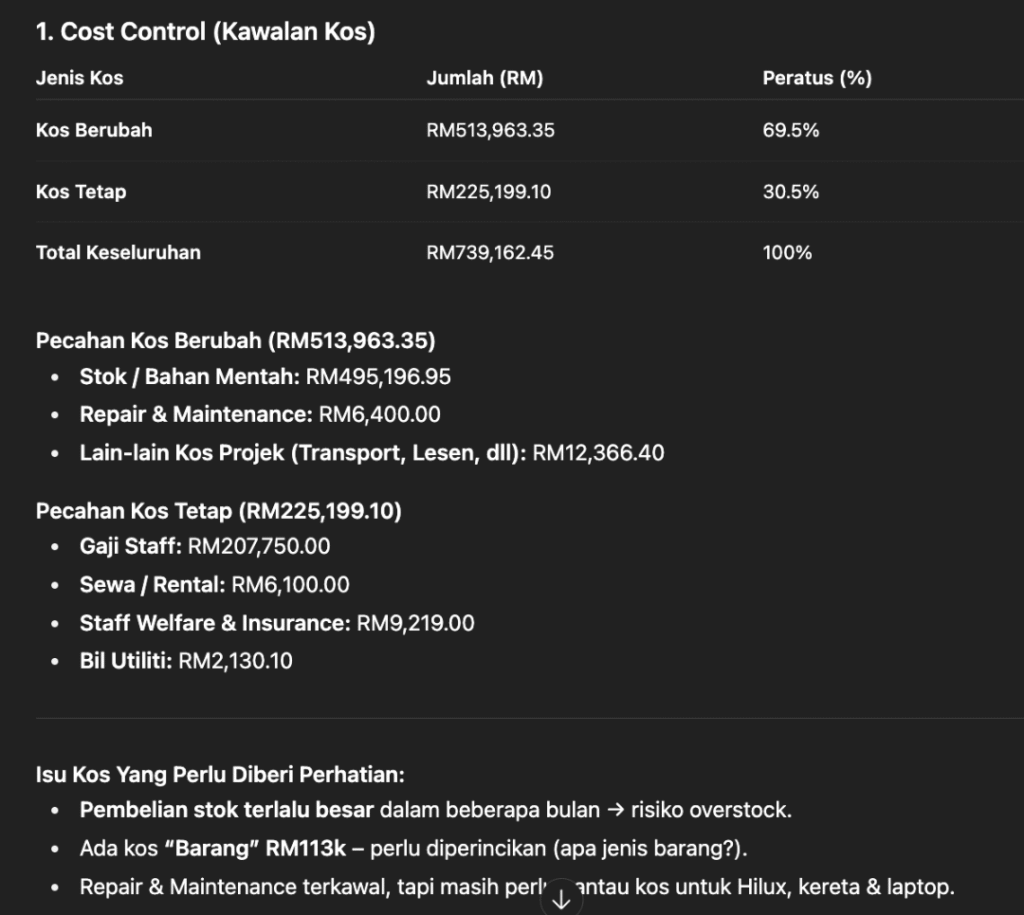Select the RM739,162.45 total amount cell
1024x915 pixels.
490,252
